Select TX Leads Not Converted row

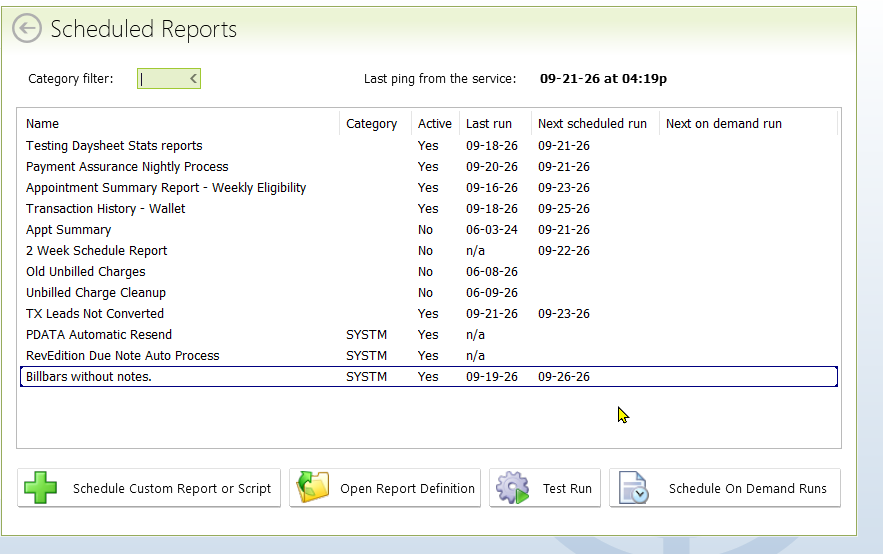[429, 314]
